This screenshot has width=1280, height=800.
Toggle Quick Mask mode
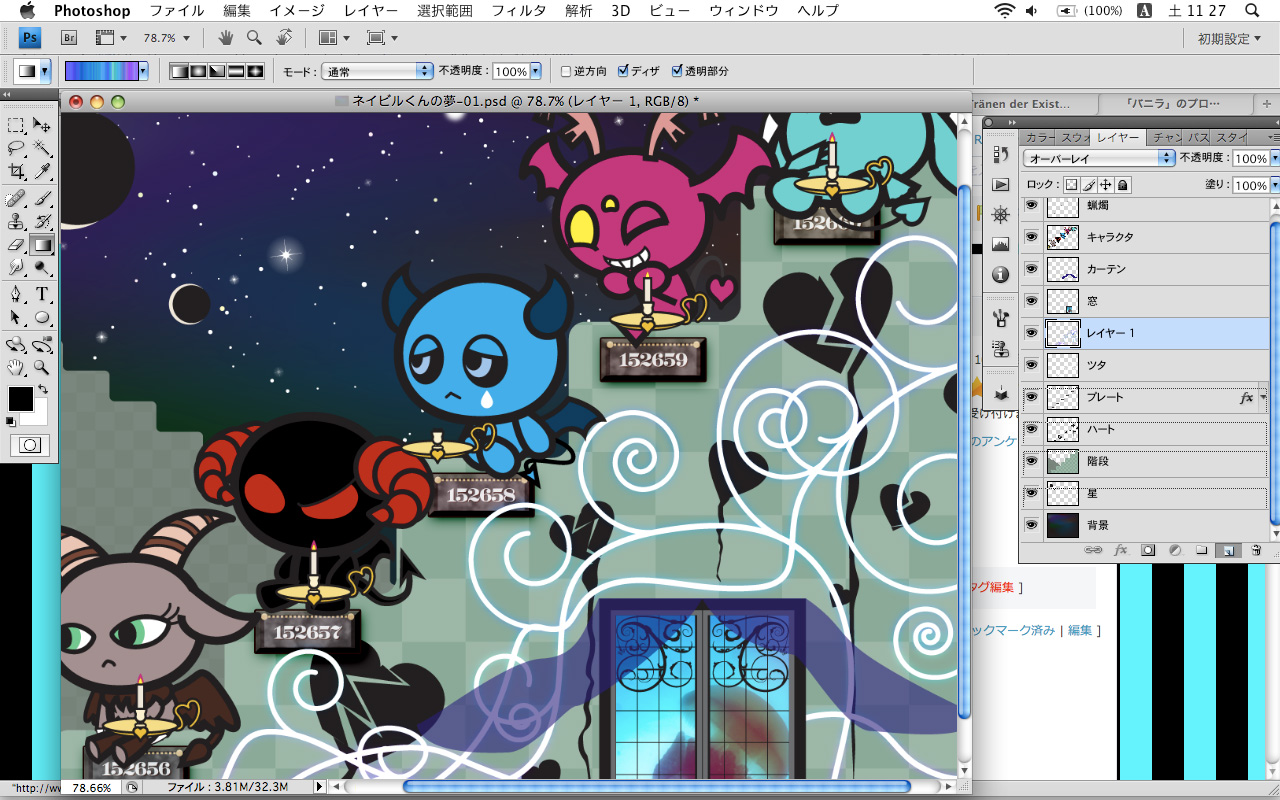click(x=29, y=445)
